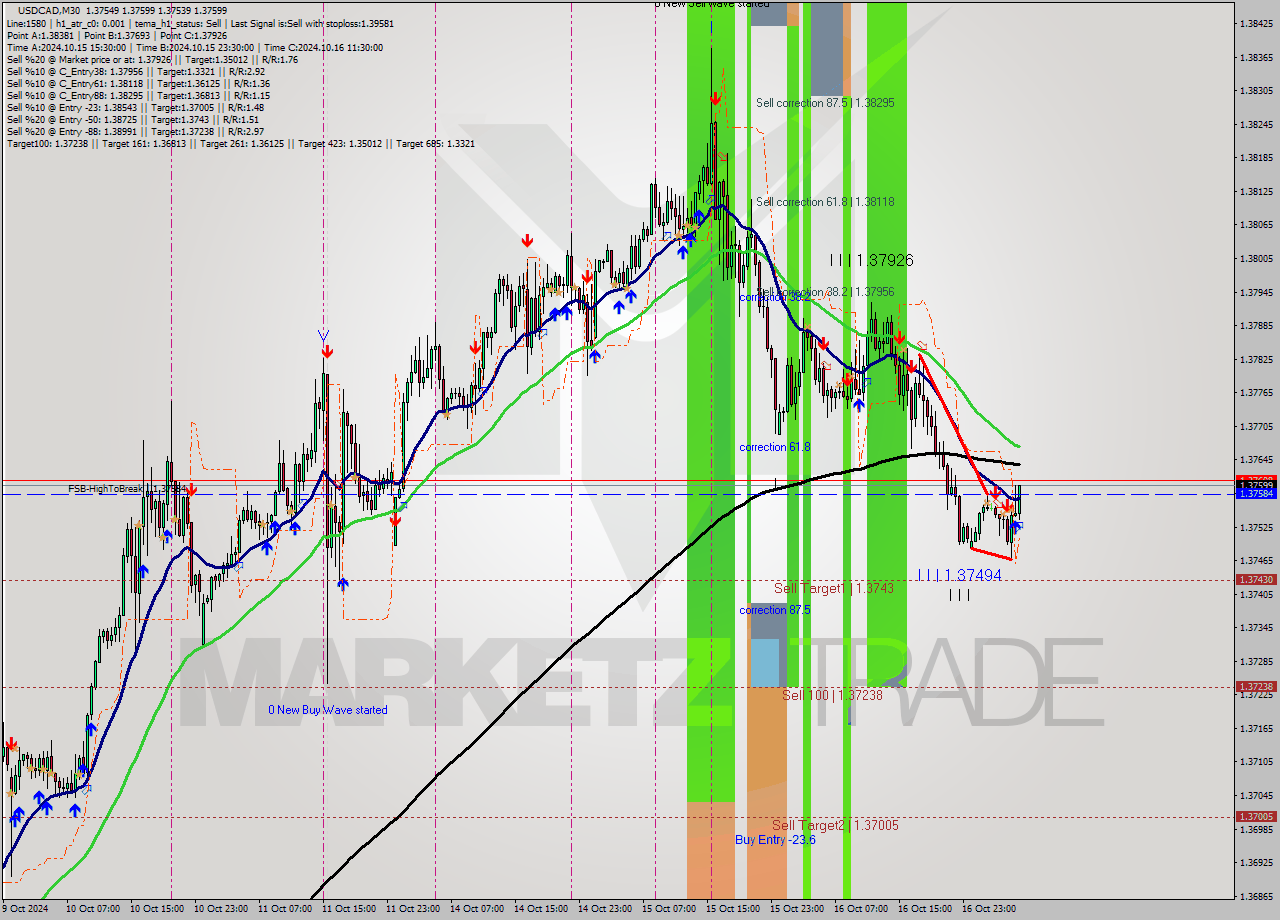The height and width of the screenshot is (920, 1280).
Task: Click the red 1.37005 price axis tag
Action: (x=1256, y=817)
